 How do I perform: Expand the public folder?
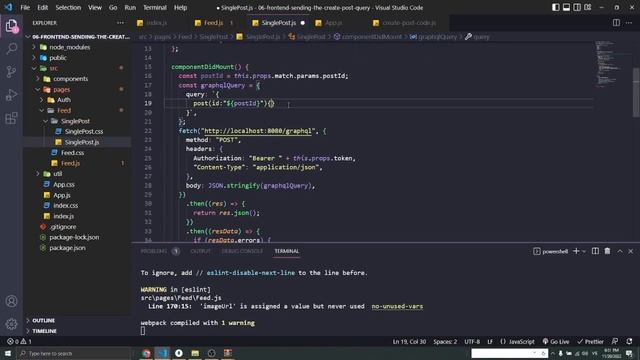[58, 58]
